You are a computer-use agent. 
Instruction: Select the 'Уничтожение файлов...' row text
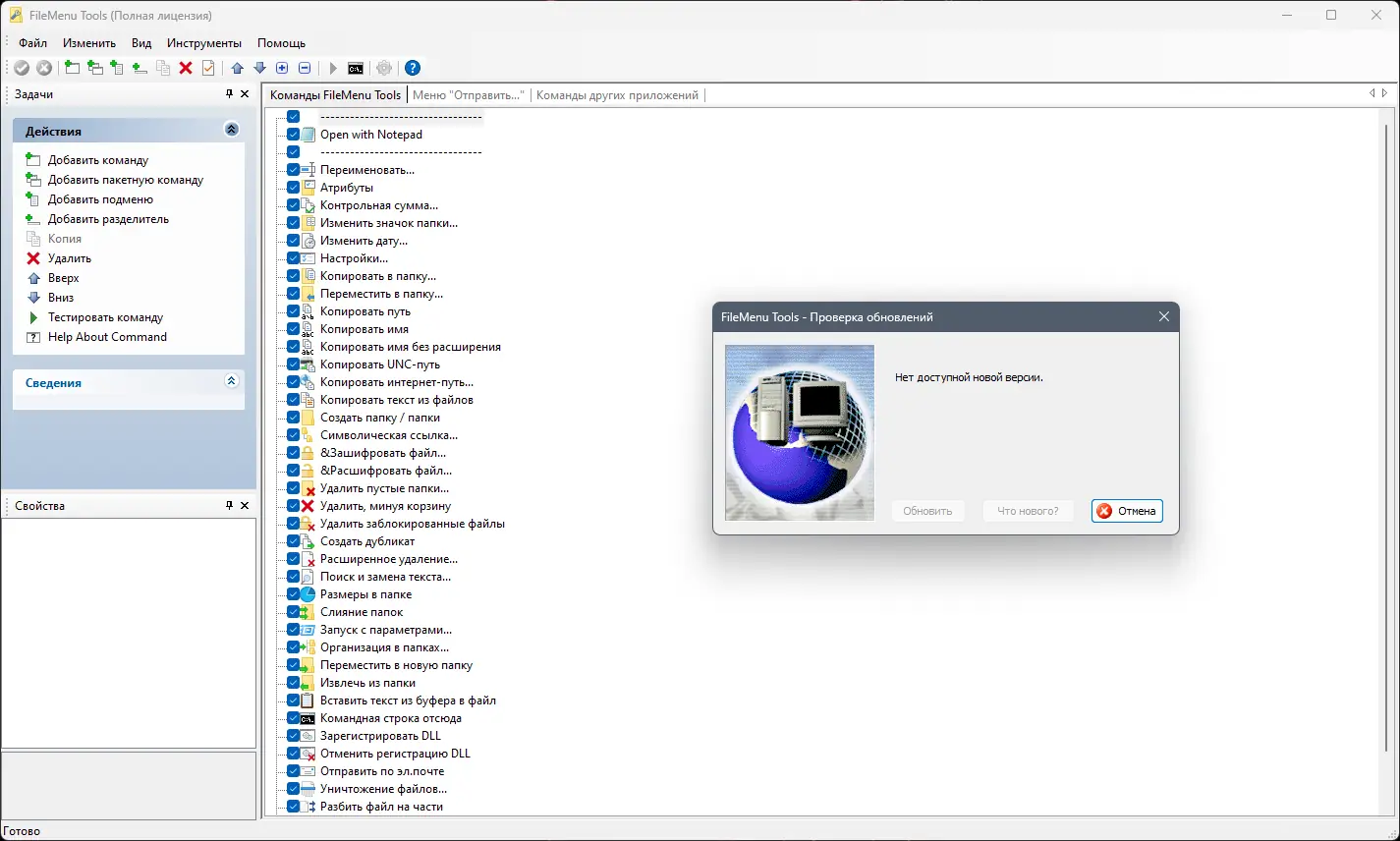coord(383,789)
